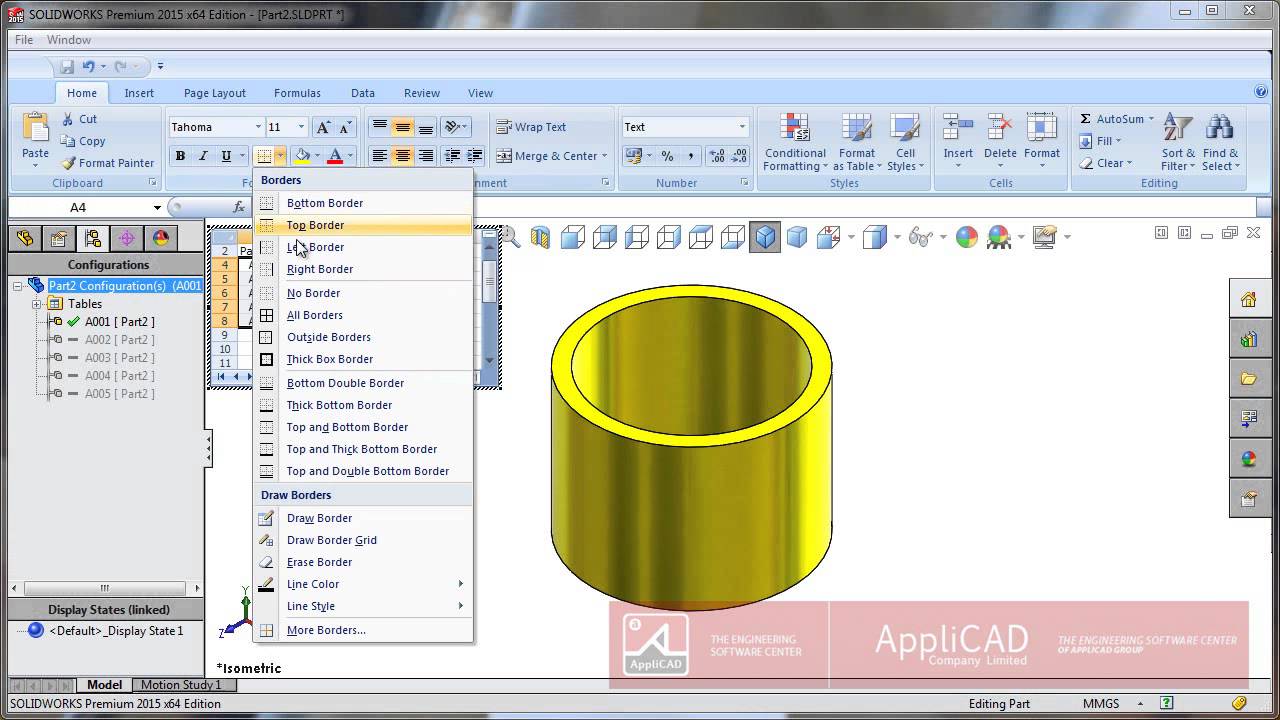
Task: Switch to Motion Study 1 tab
Action: pos(180,685)
